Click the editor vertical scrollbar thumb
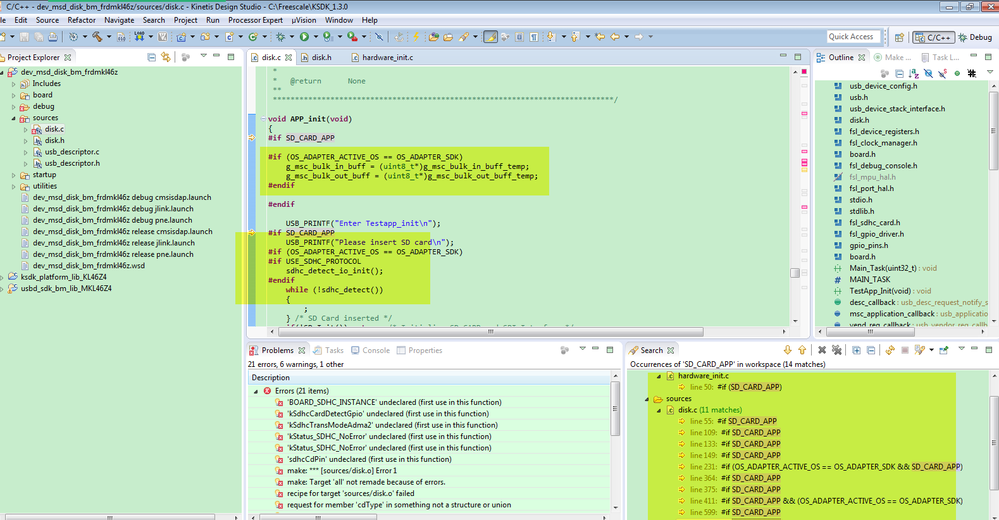 pos(796,272)
